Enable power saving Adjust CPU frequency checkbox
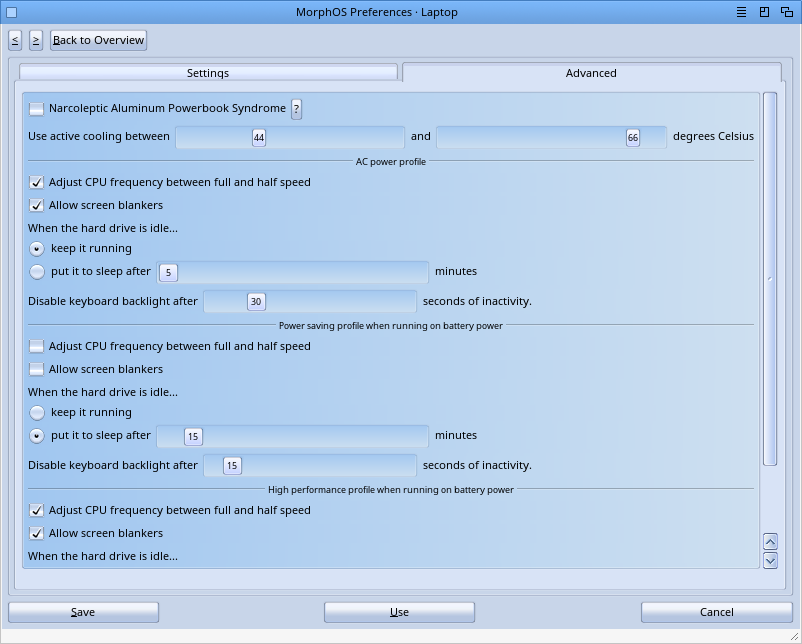 [36, 346]
